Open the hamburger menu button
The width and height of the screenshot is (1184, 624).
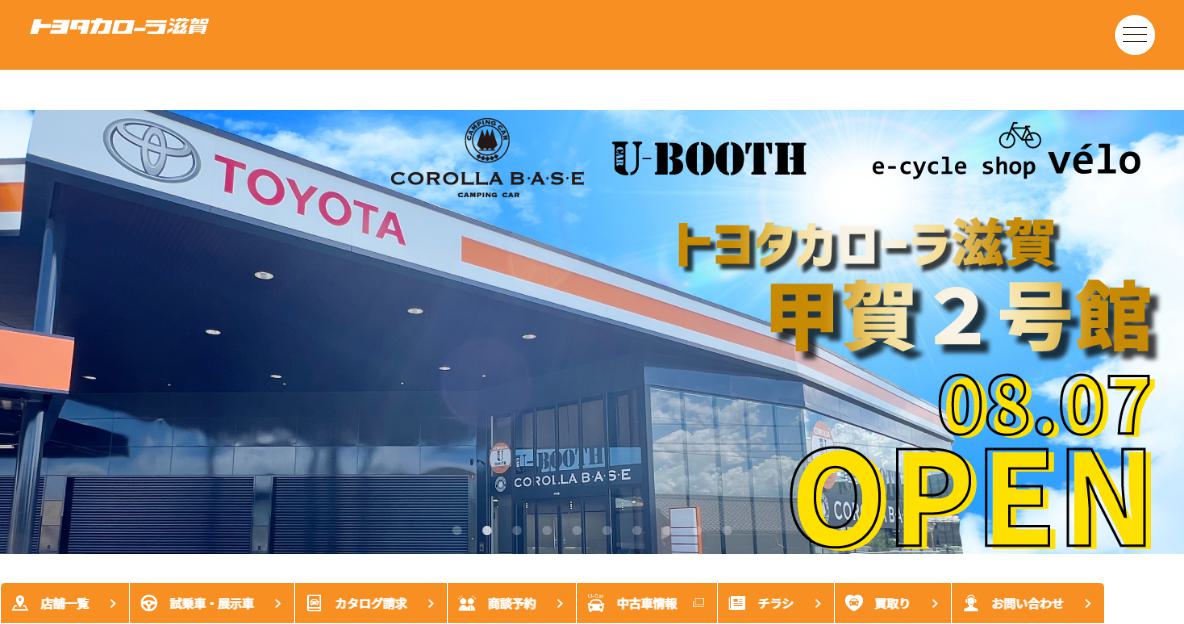1134,35
